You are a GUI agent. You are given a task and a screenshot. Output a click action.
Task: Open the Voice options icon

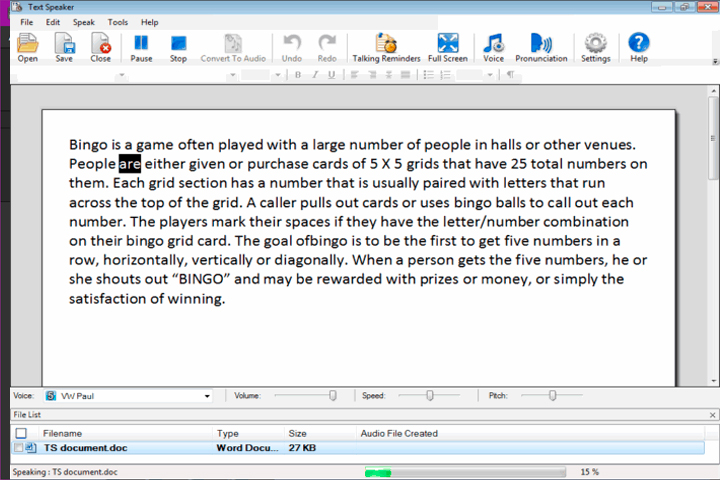494,48
